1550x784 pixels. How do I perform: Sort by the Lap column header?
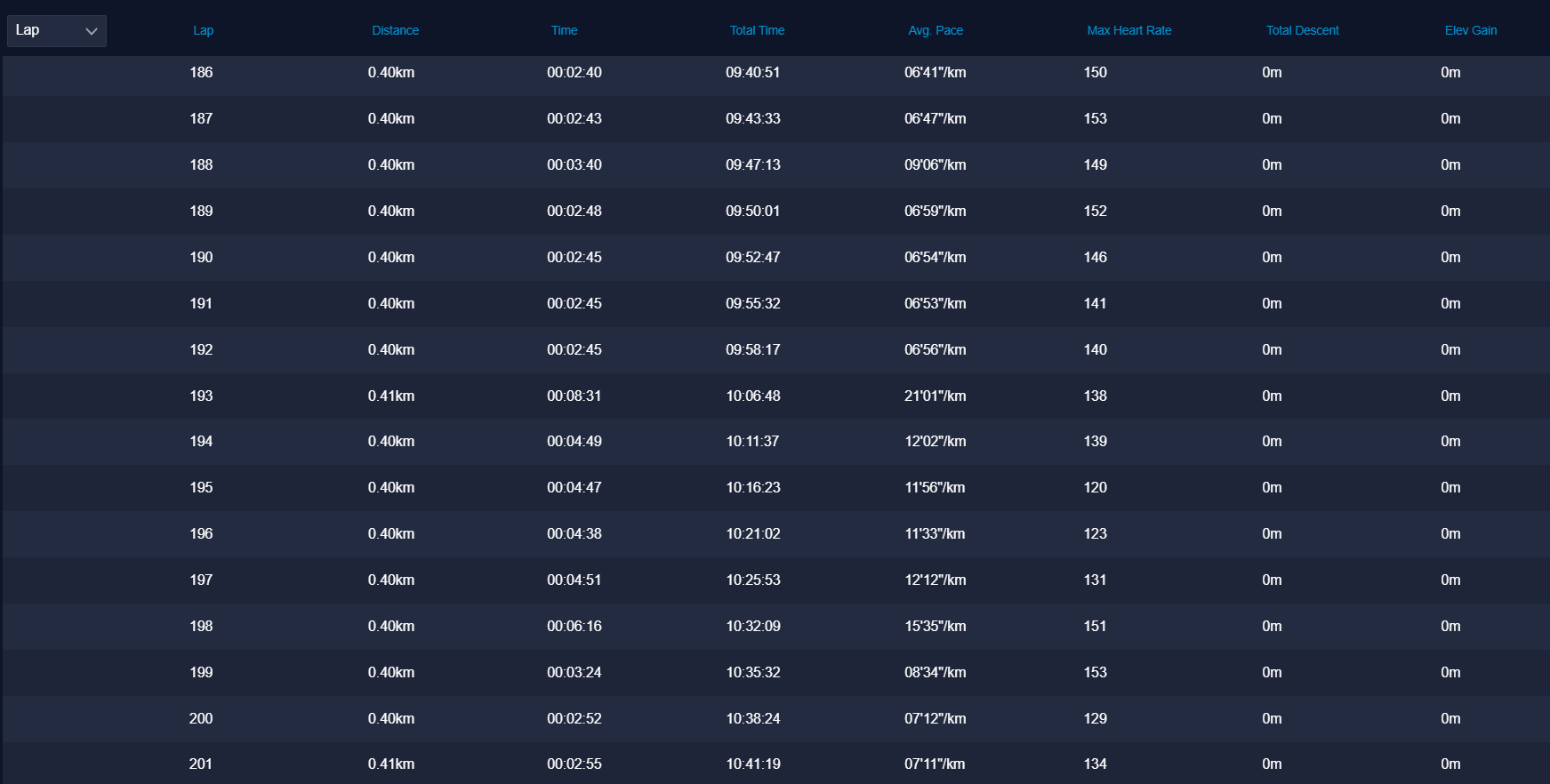[x=203, y=30]
